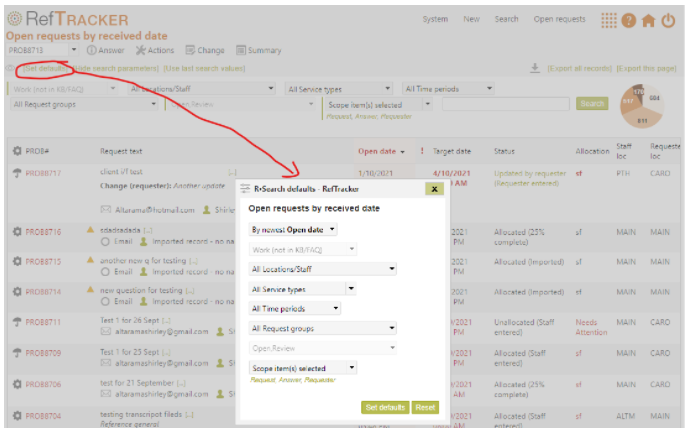This screenshot has height=437, width=693.
Task: Open the All Service types dropdown in the dialog
Action: click(x=302, y=289)
